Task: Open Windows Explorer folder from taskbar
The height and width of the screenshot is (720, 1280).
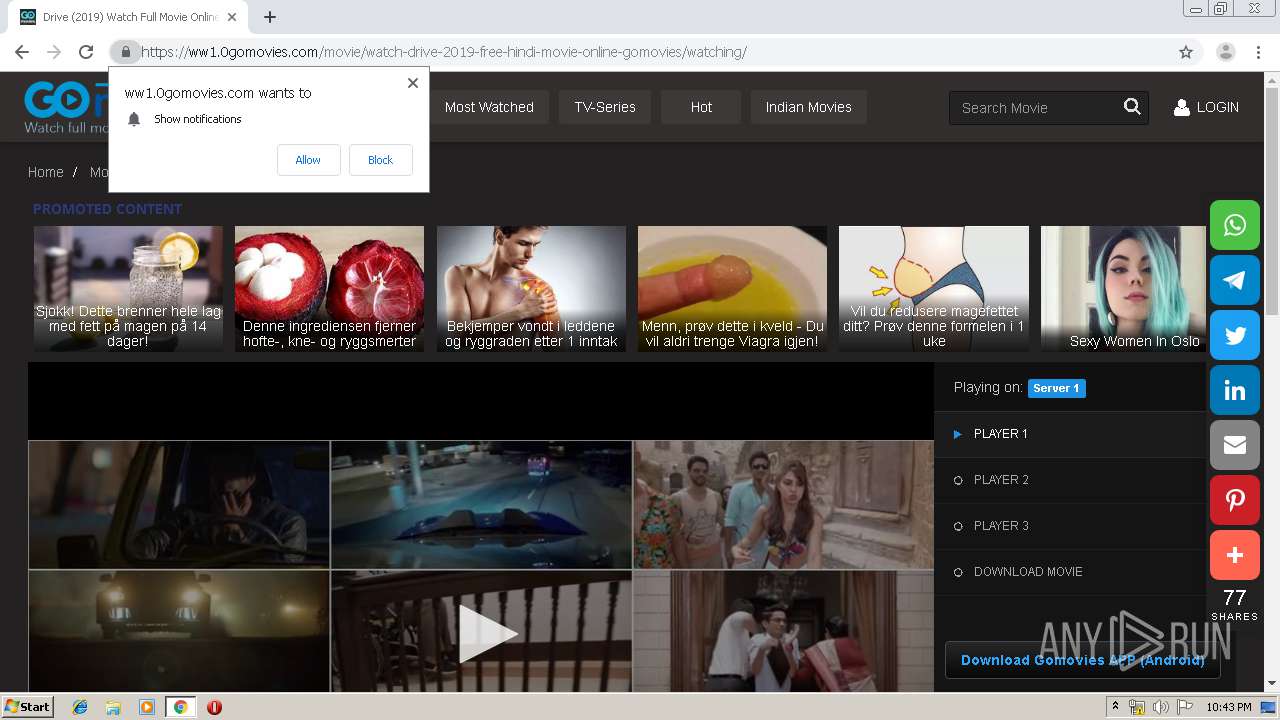Action: [113, 707]
